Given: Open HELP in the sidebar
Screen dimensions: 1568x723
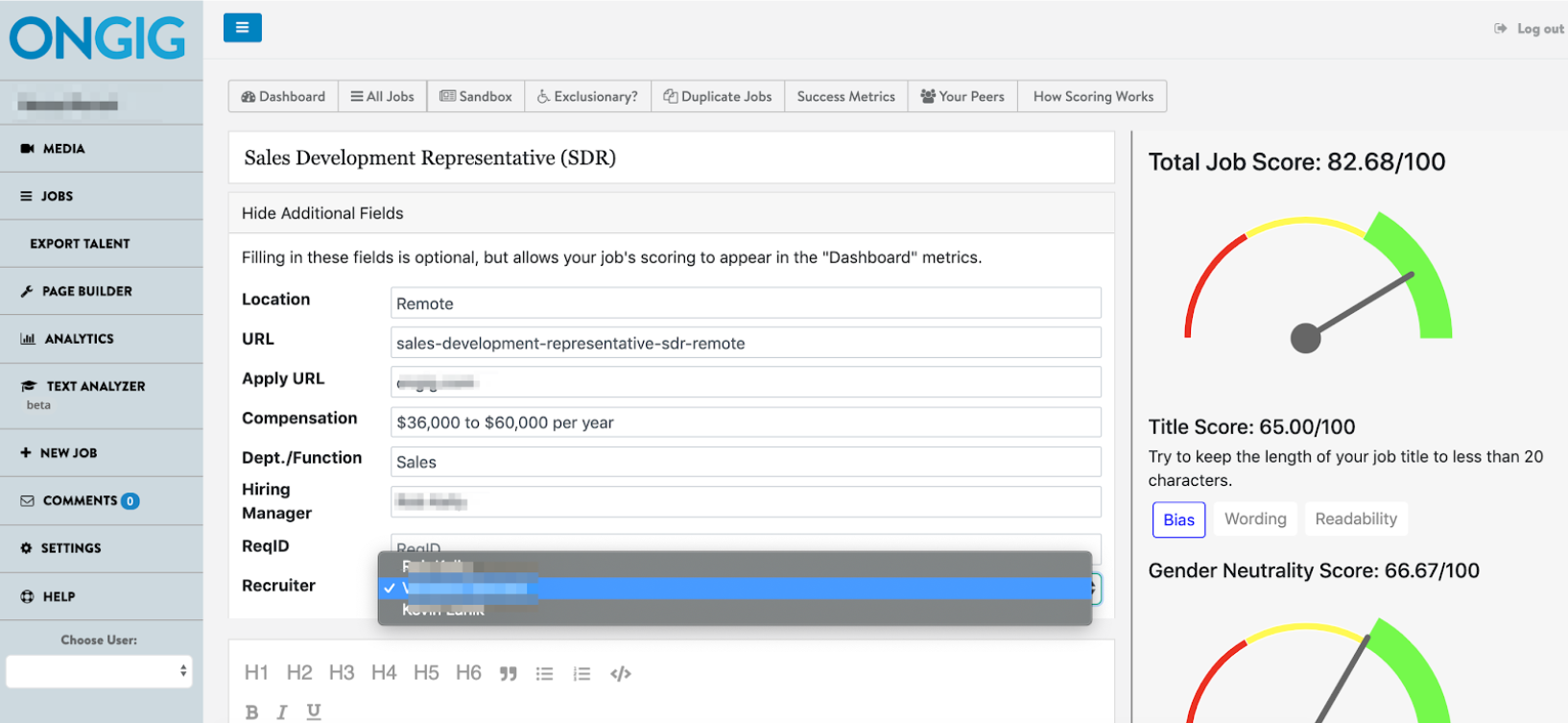Looking at the screenshot, I should (x=101, y=596).
